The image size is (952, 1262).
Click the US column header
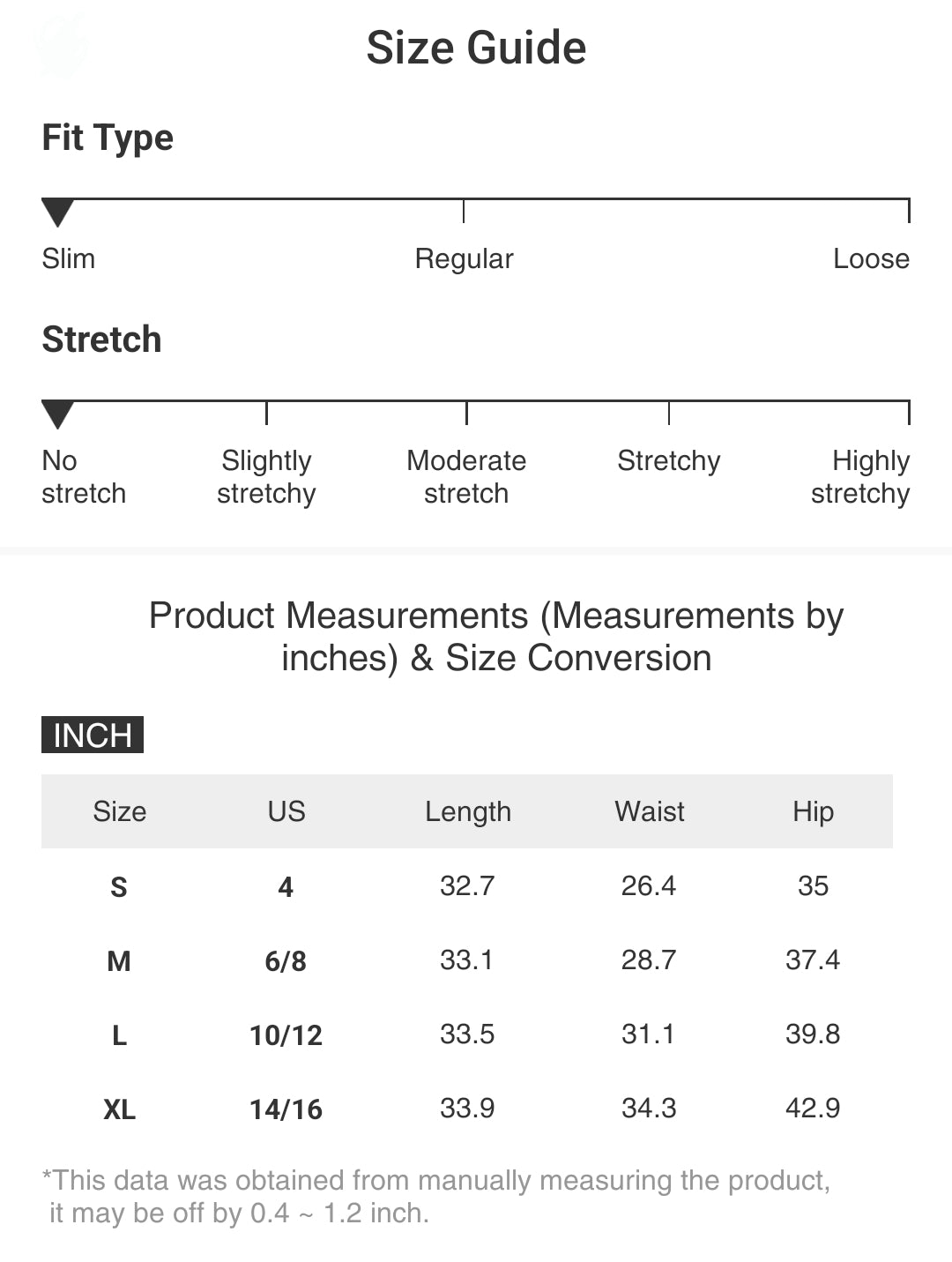286,811
